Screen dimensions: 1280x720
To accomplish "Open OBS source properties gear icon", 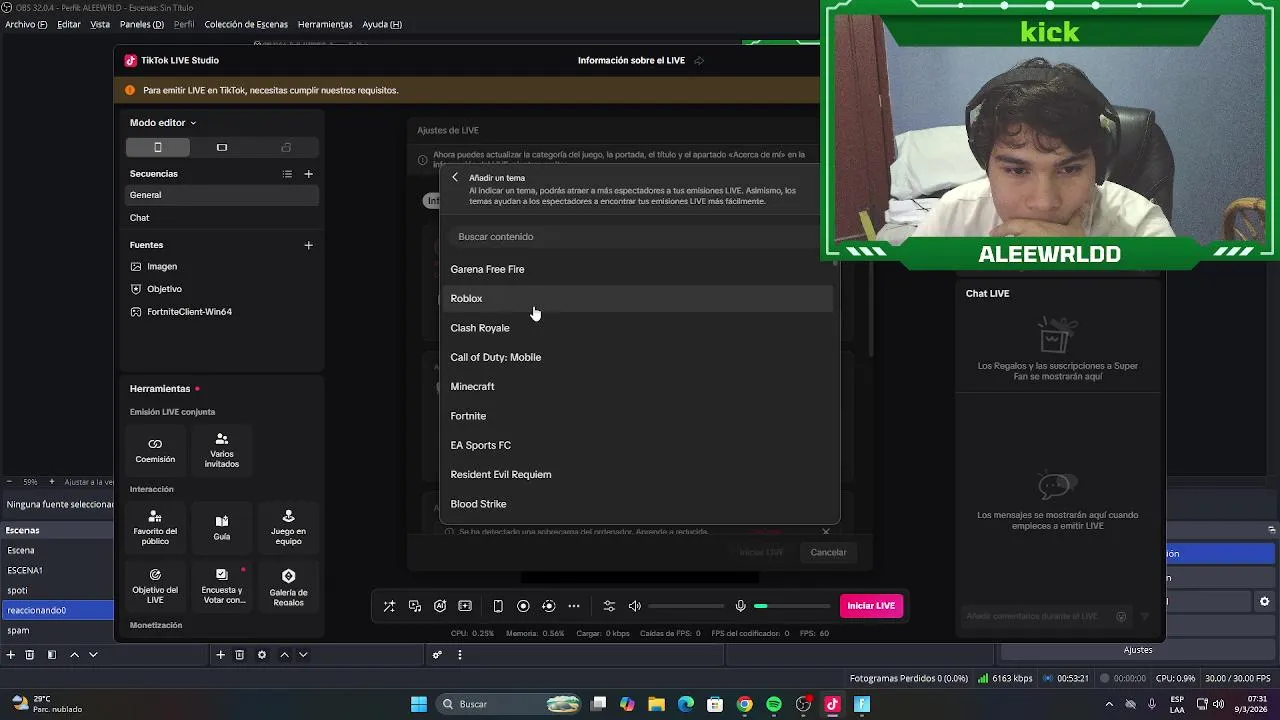I will coord(262,655).
